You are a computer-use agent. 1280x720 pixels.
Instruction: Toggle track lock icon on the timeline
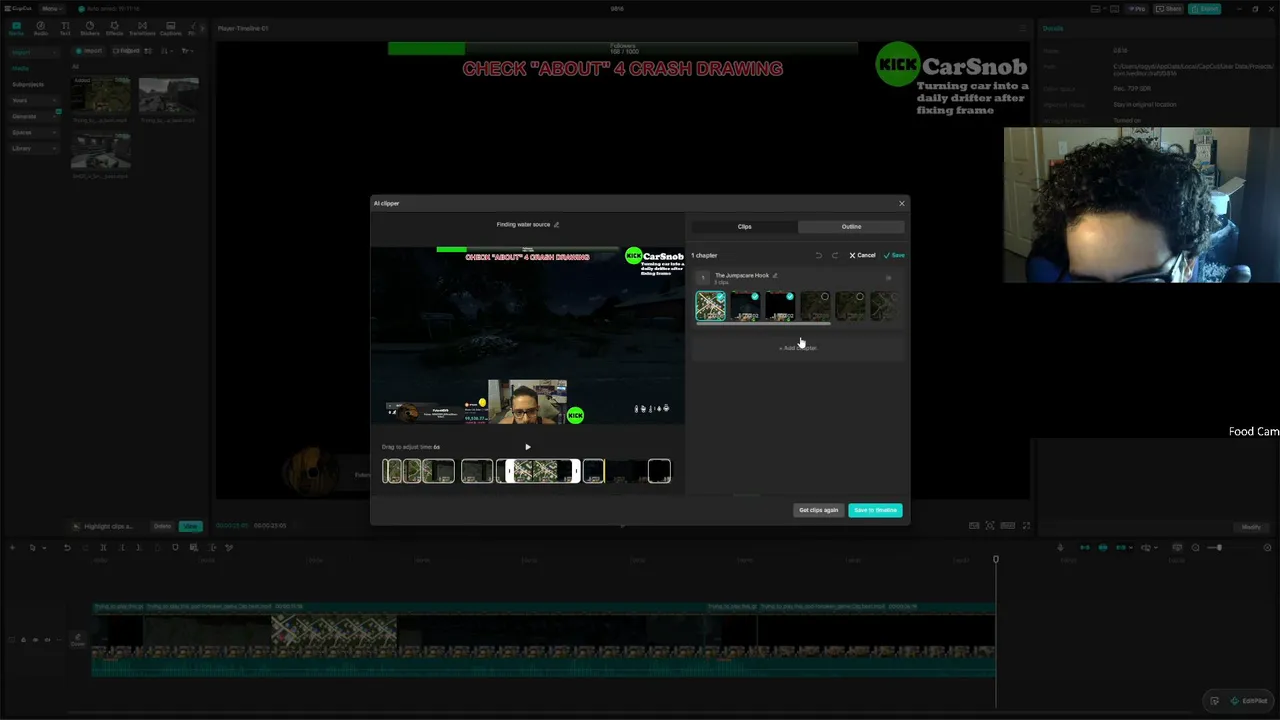[23, 640]
